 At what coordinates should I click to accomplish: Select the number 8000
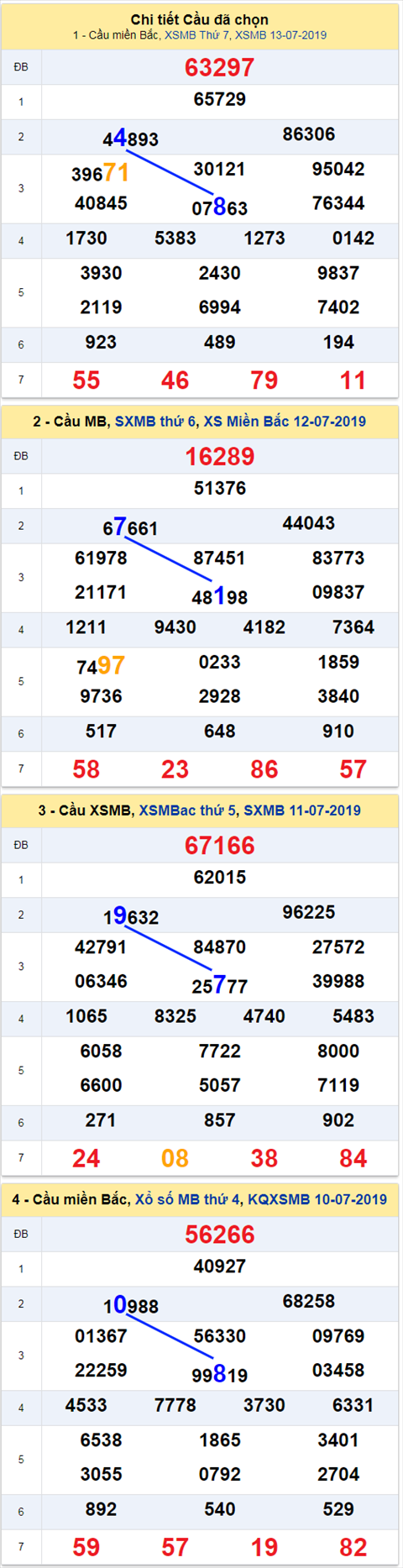pyautogui.click(x=338, y=1051)
